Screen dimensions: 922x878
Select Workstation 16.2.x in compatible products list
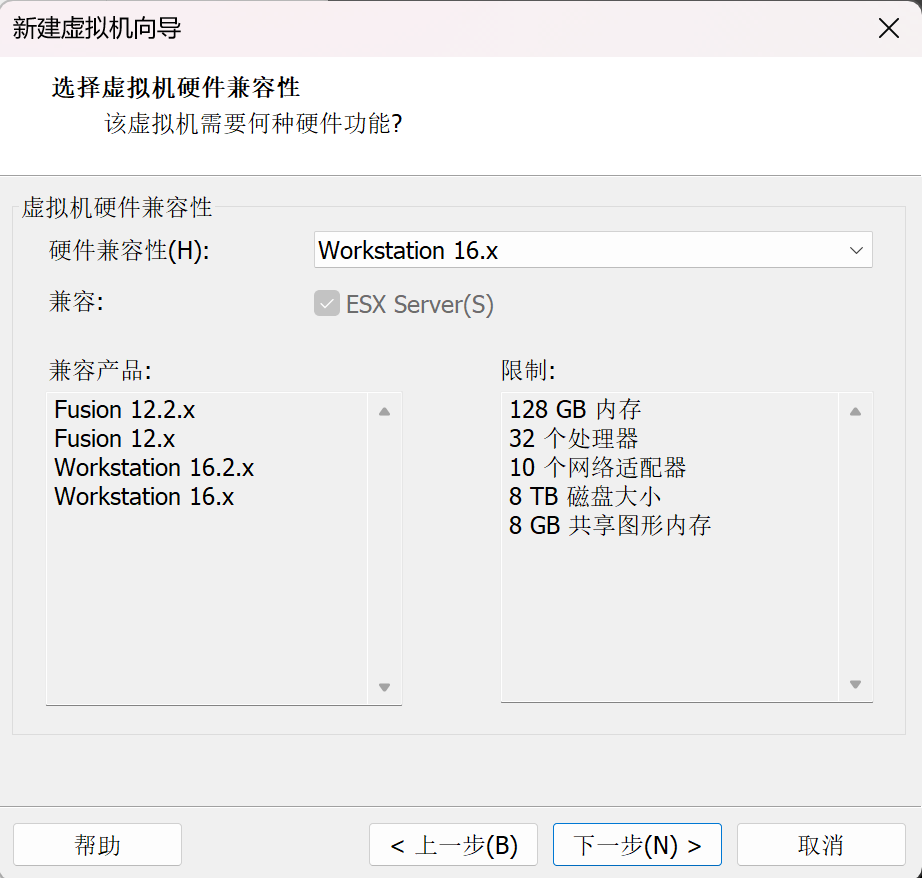(154, 468)
